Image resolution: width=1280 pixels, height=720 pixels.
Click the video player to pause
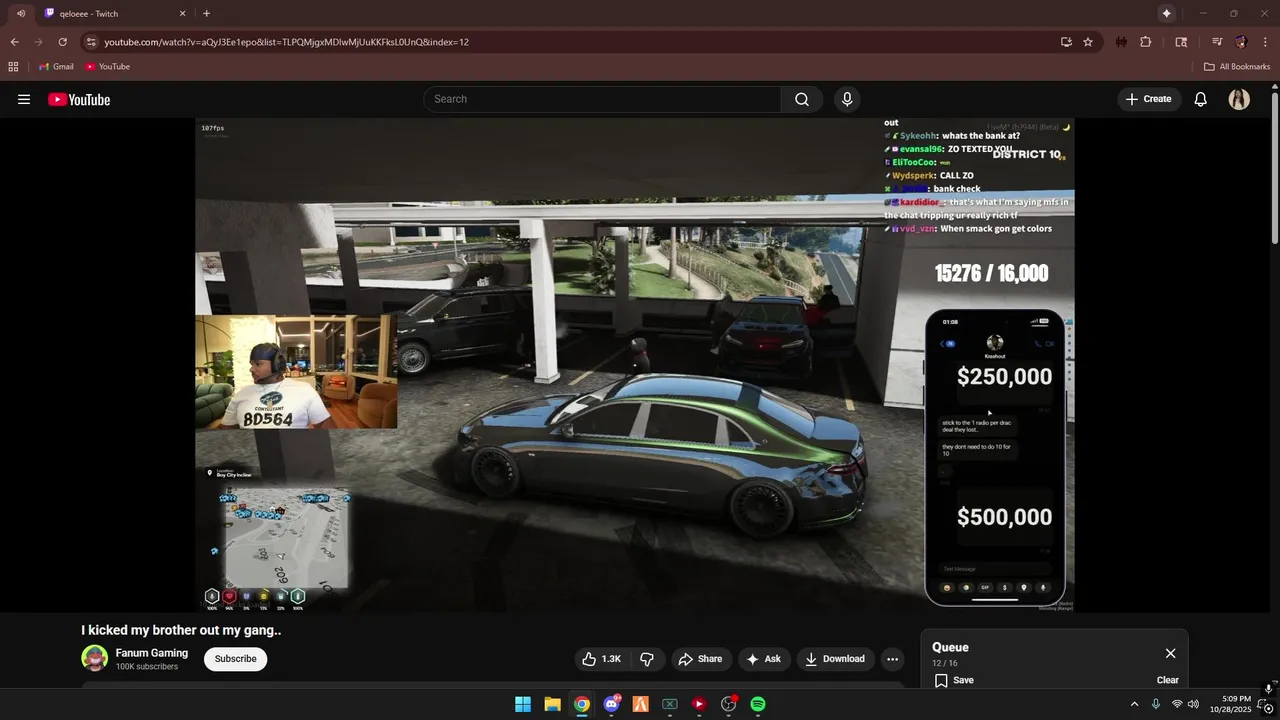(635, 364)
